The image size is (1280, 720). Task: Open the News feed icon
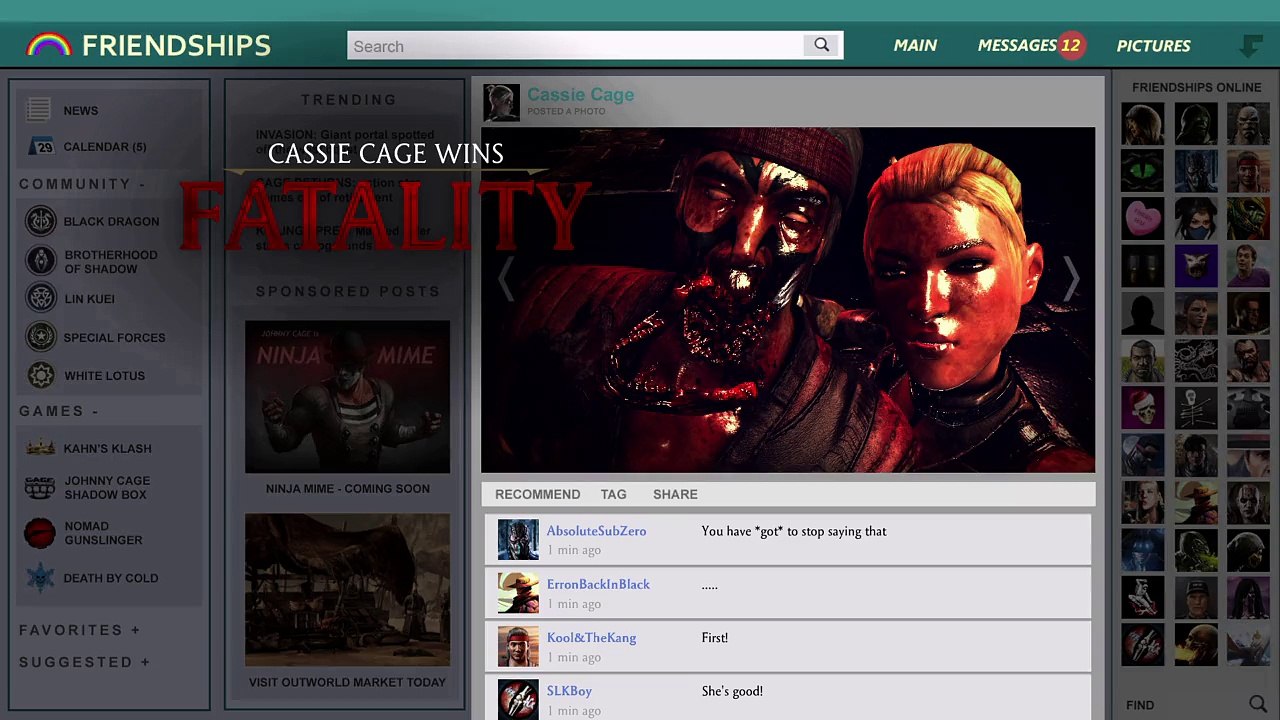[x=39, y=110]
